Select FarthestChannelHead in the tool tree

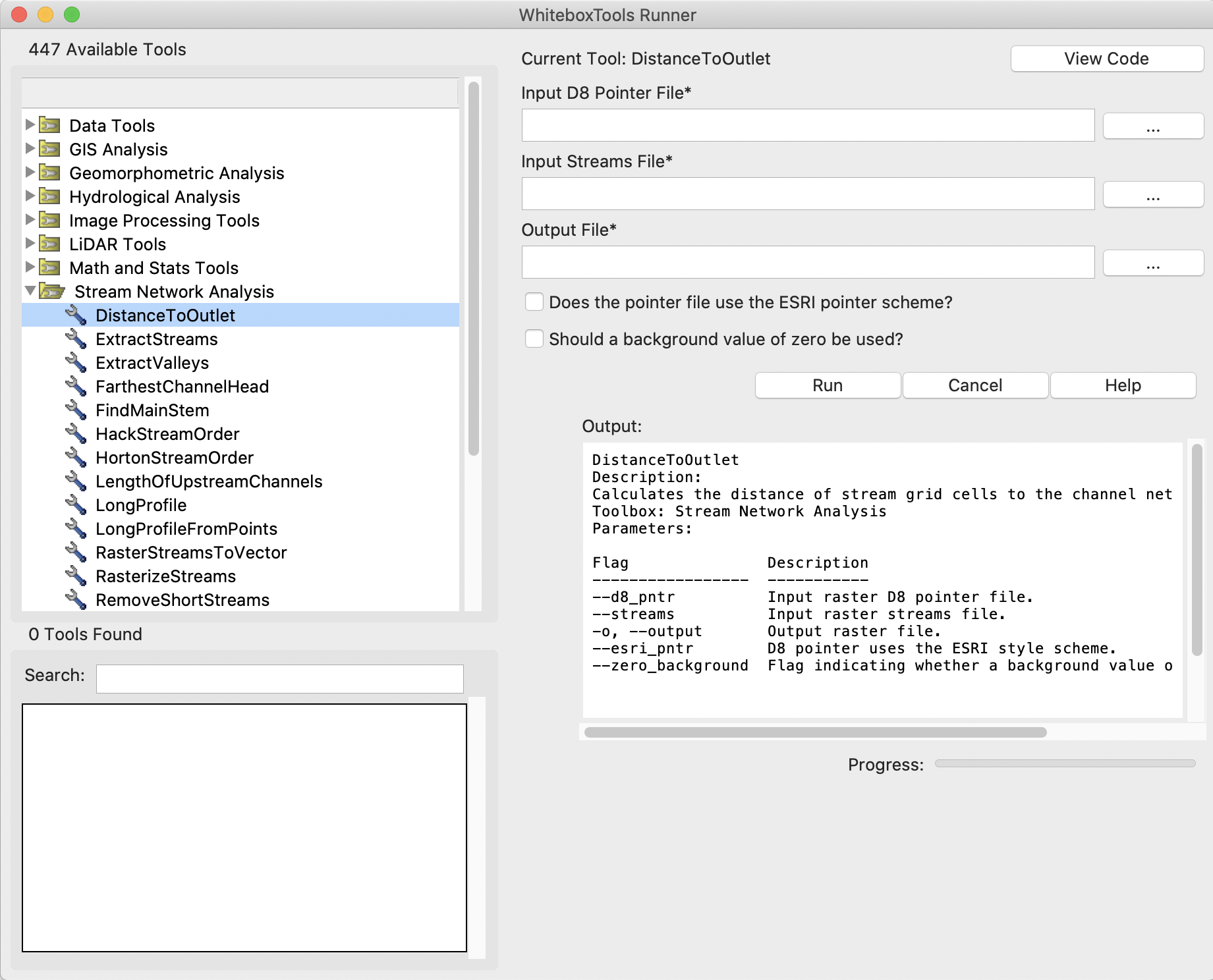coord(183,387)
